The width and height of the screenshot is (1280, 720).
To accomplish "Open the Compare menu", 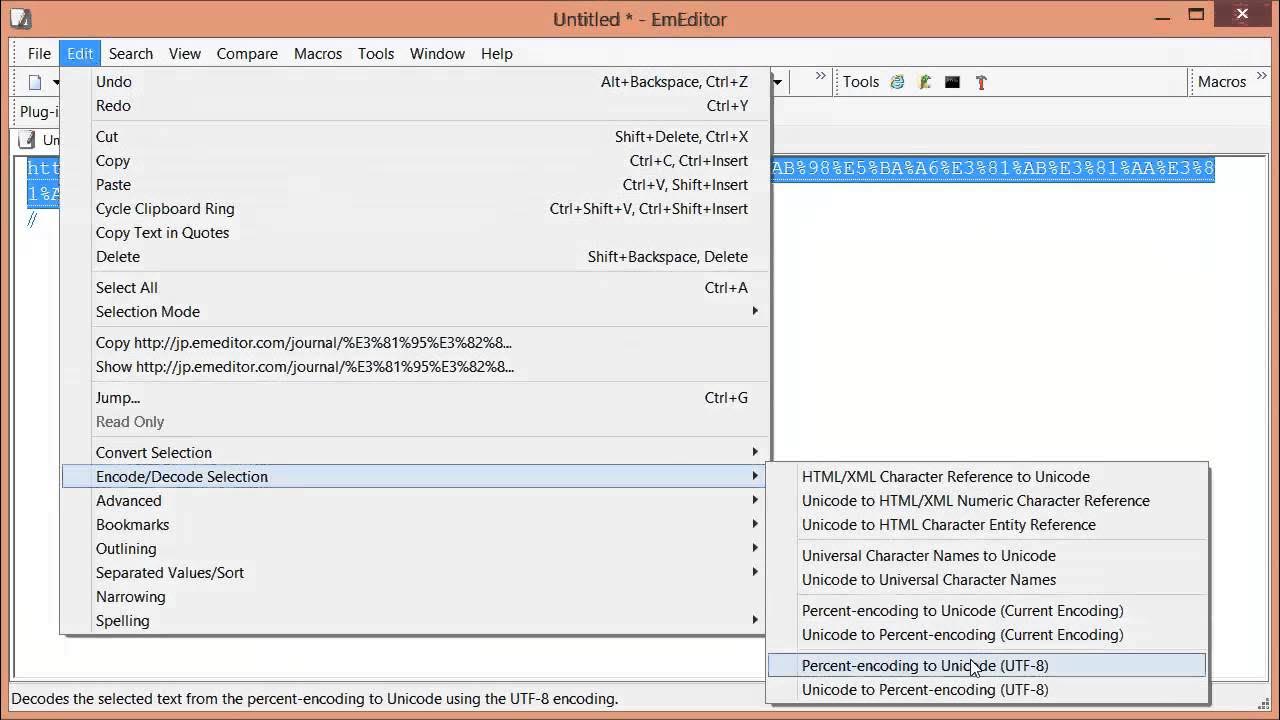I will (247, 53).
